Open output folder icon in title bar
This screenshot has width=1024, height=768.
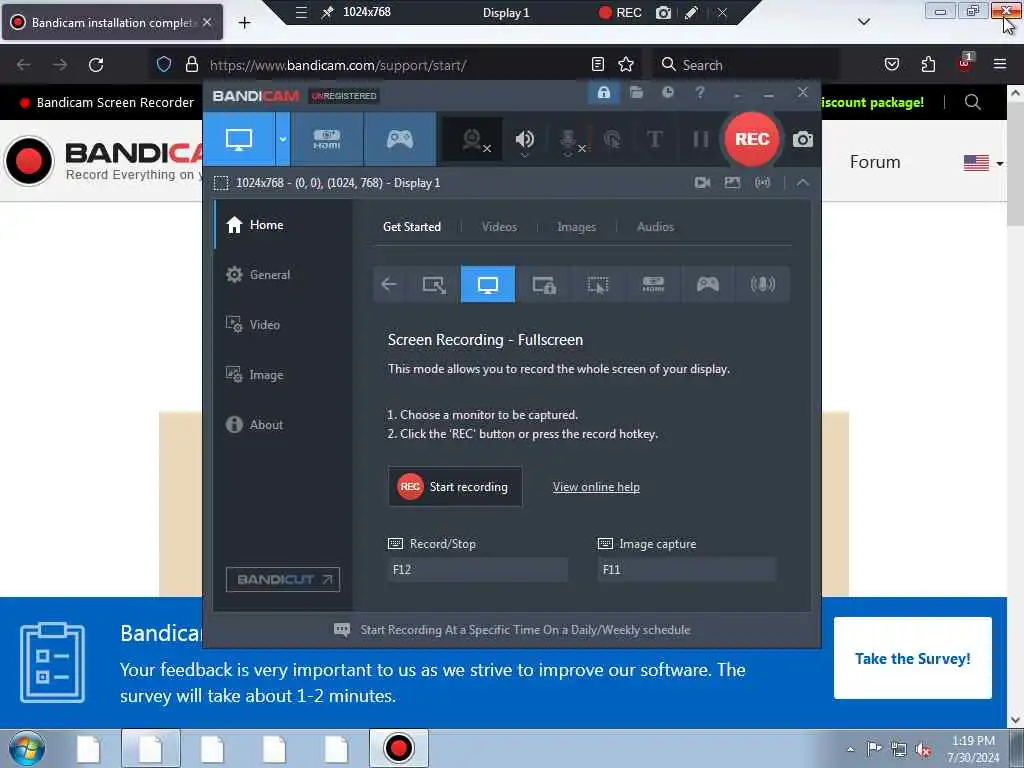(636, 93)
